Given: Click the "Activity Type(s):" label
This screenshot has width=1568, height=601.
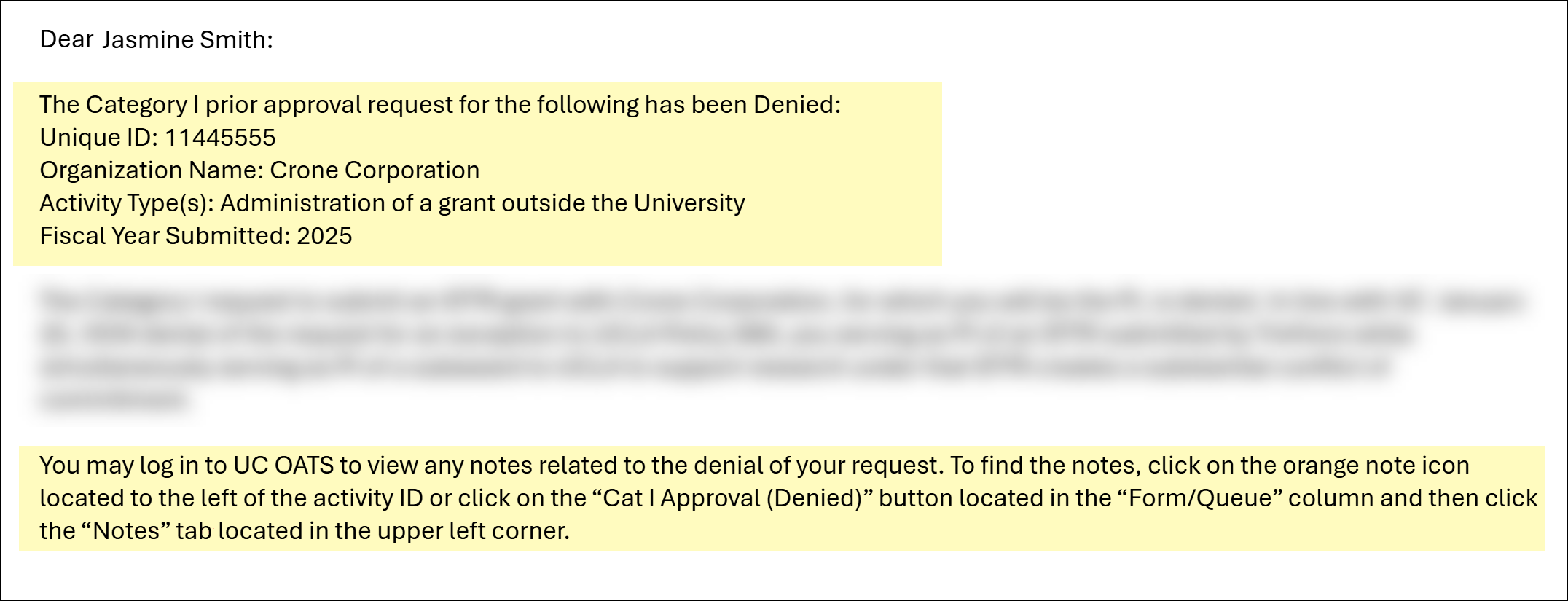Looking at the screenshot, I should point(126,203).
